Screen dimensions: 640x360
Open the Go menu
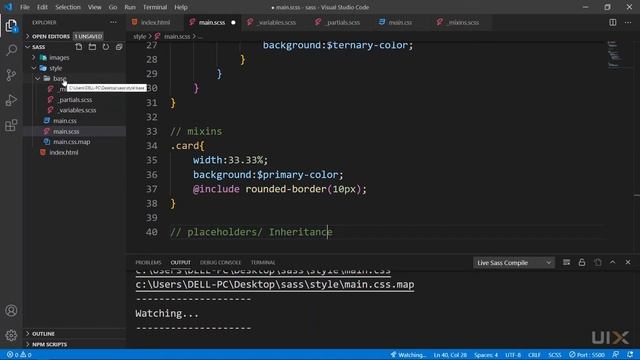(x=113, y=7)
